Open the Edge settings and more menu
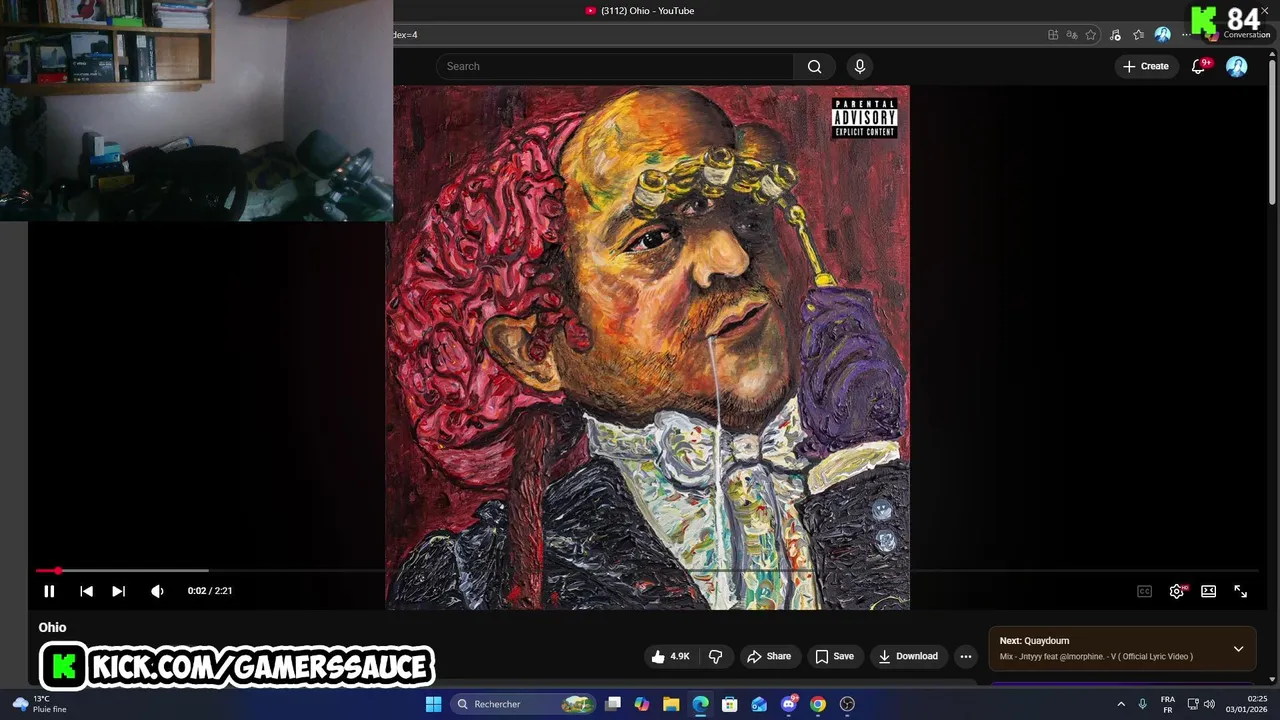Image resolution: width=1280 pixels, height=720 pixels. pos(1187,35)
